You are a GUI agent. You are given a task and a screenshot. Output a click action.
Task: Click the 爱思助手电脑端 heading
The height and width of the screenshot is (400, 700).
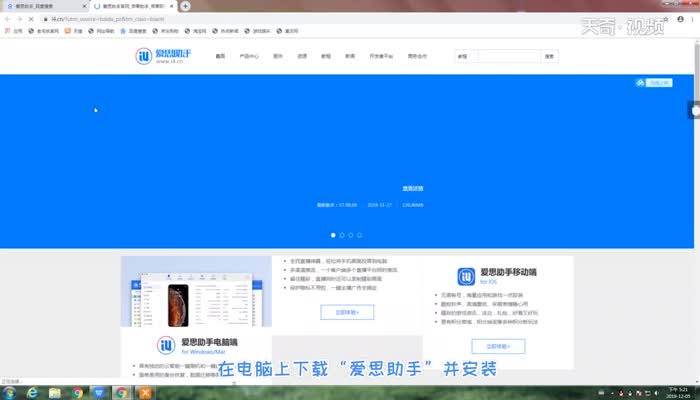pos(209,342)
